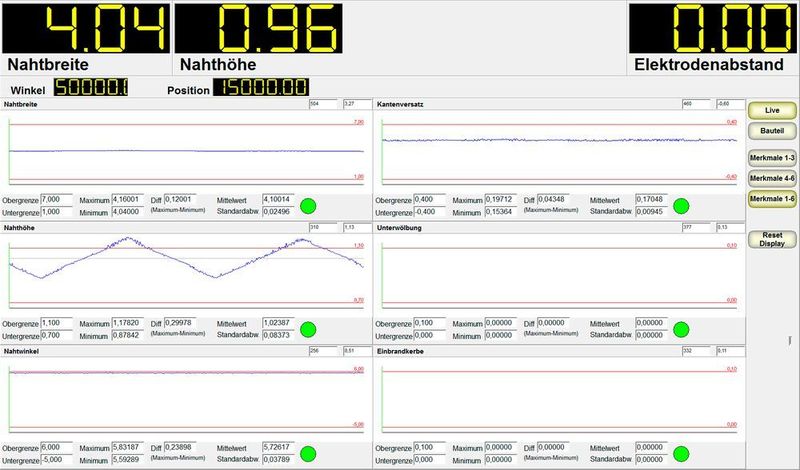This screenshot has height=470, width=800.
Task: Show Merkmale 1-6 charts
Action: pos(772,199)
